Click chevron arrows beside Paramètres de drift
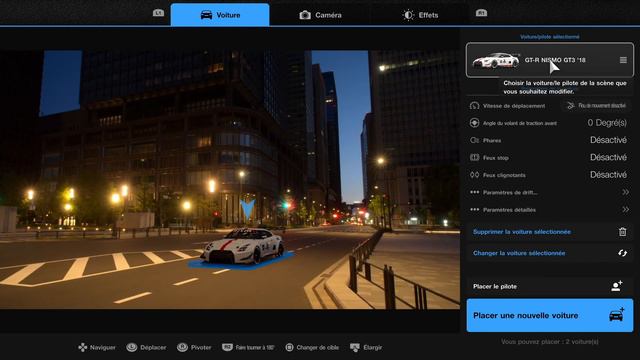640x360 pixels. click(x=625, y=192)
